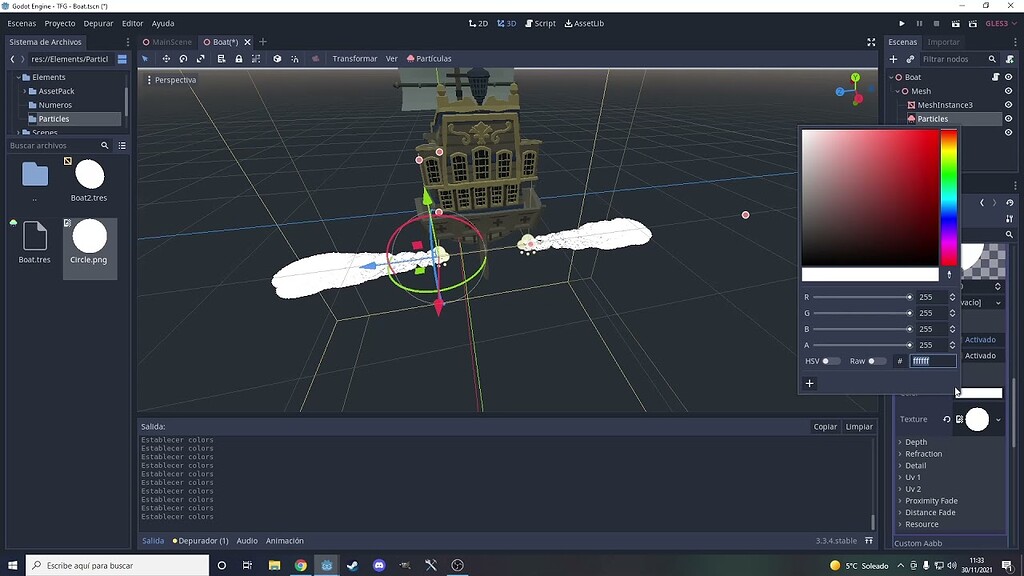The width and height of the screenshot is (1024, 576).
Task: Add a new node with plus icon
Action: point(893,59)
